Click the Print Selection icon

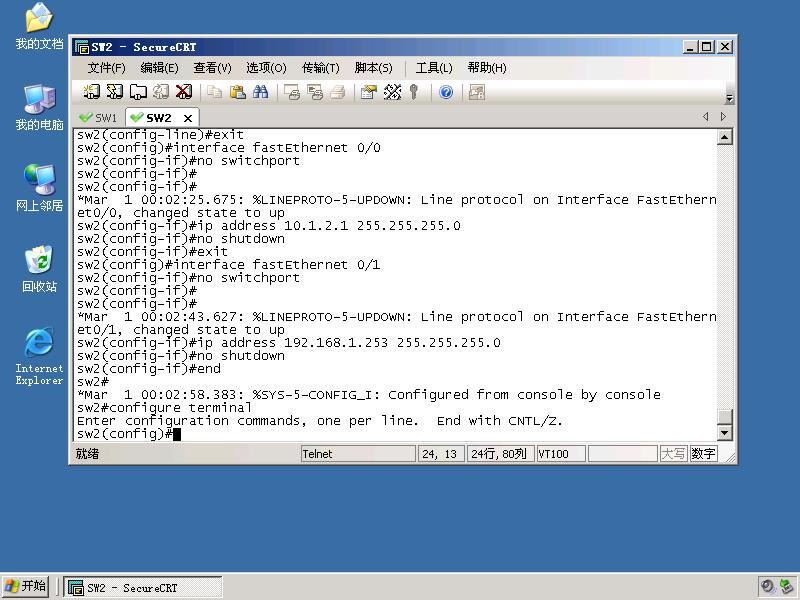click(x=315, y=92)
